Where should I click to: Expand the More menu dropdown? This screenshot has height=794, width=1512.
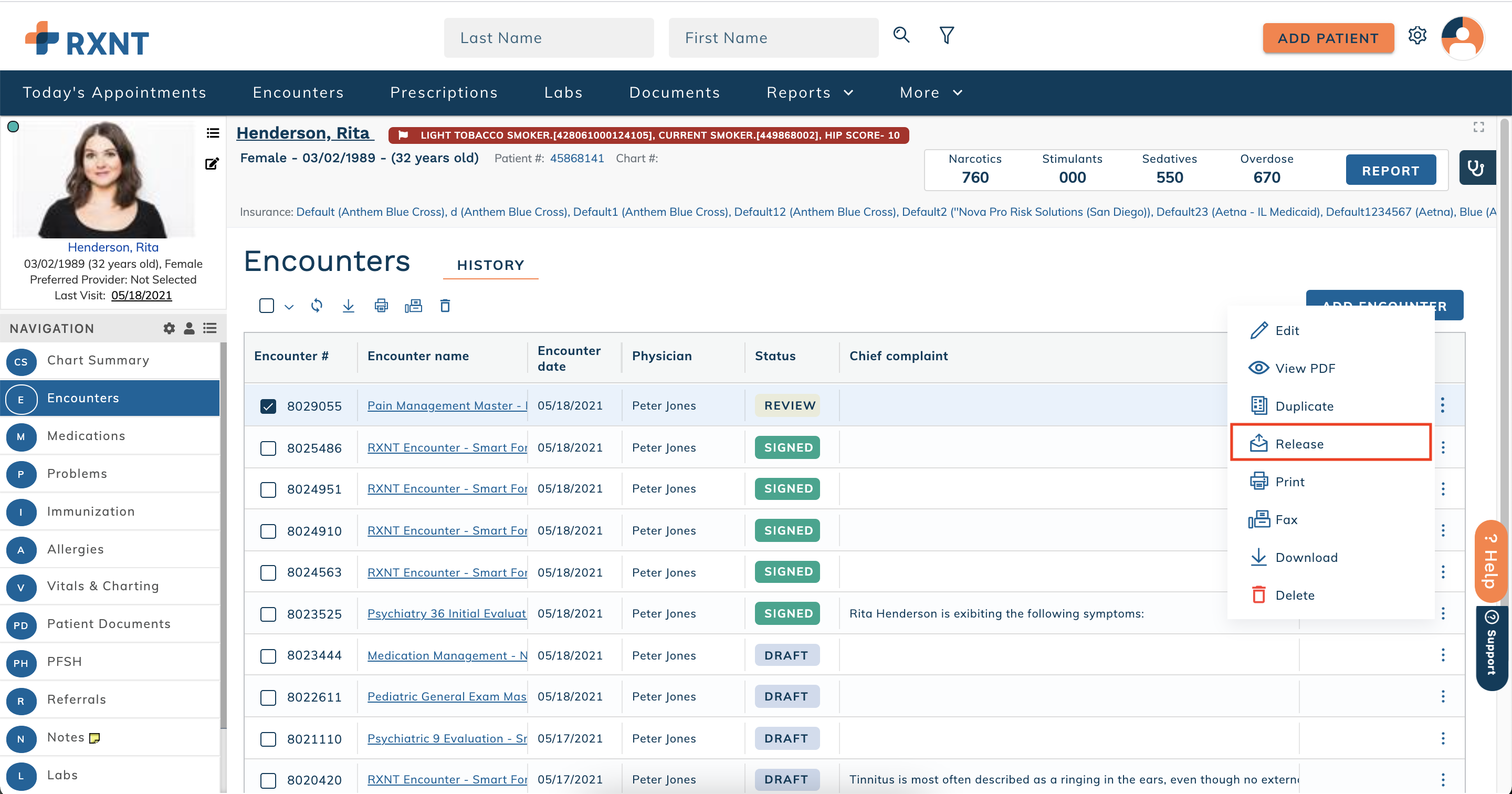[931, 92]
